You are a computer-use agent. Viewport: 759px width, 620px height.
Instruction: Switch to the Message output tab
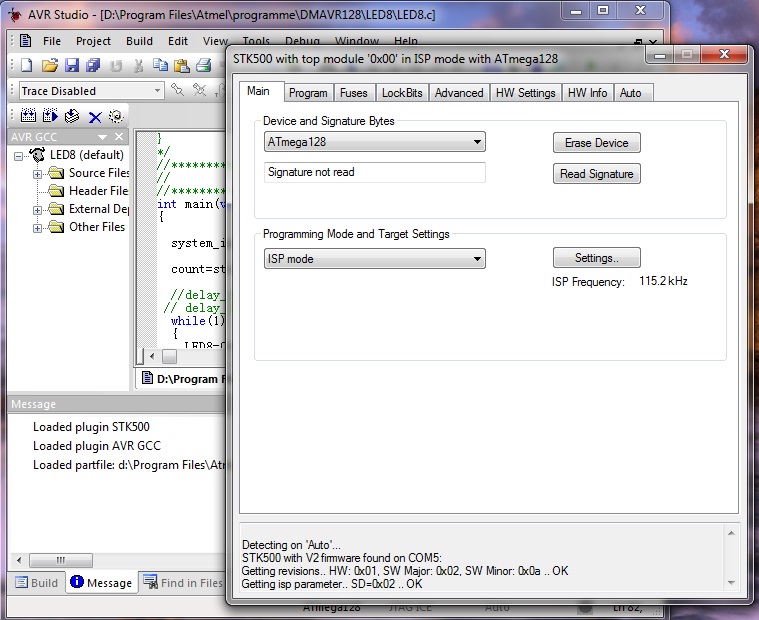tap(101, 582)
